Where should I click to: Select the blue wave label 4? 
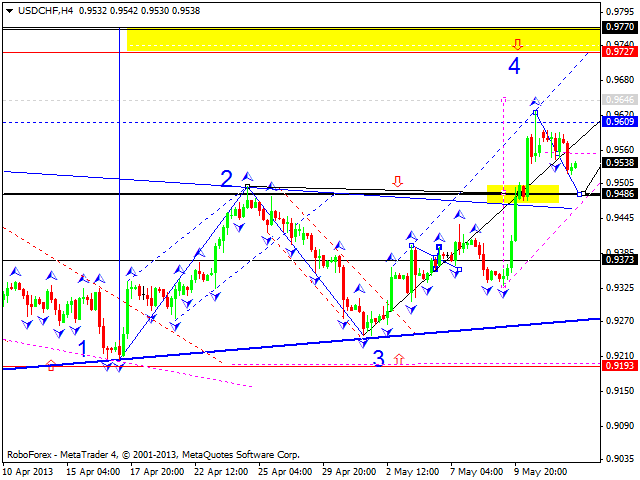(513, 67)
